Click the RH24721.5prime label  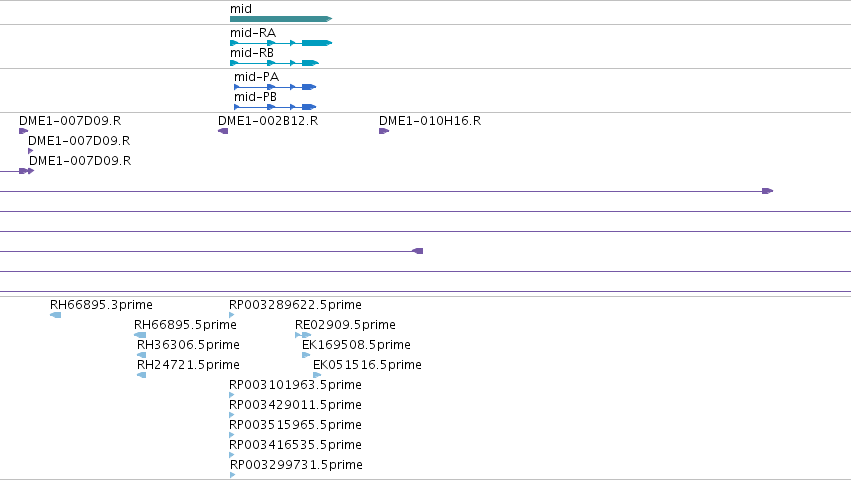(x=188, y=365)
